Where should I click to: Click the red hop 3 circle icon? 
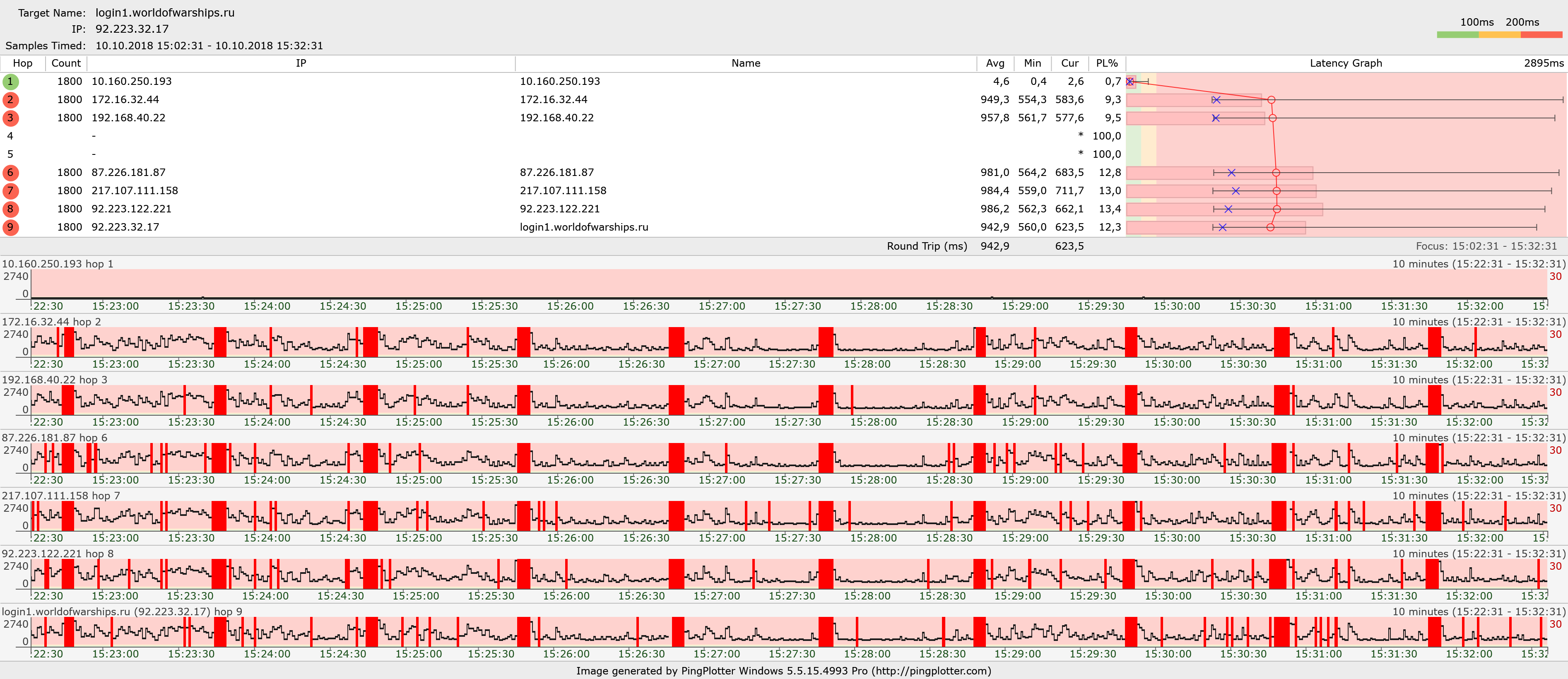pyautogui.click(x=10, y=118)
